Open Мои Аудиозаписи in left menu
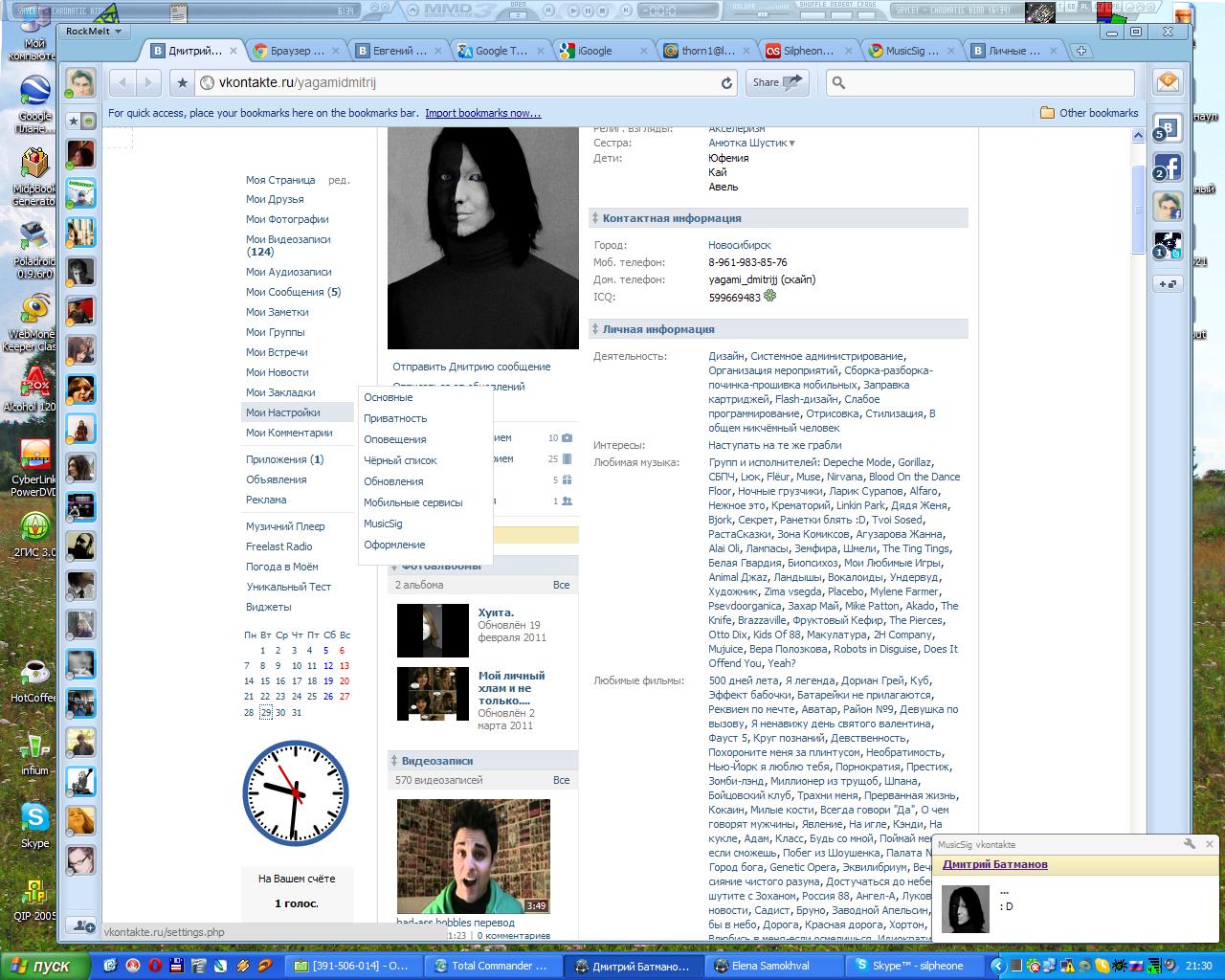This screenshot has height=980, width=1225. pyautogui.click(x=288, y=272)
